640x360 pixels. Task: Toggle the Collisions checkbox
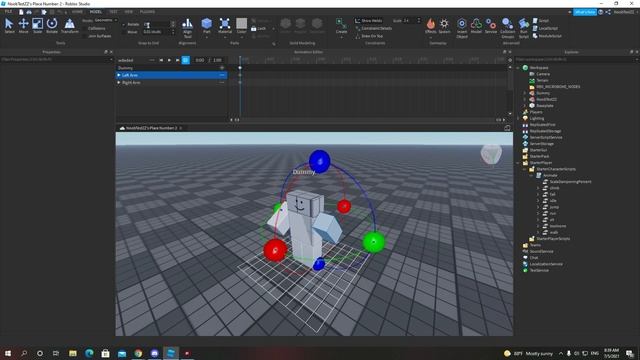[x=84, y=29]
